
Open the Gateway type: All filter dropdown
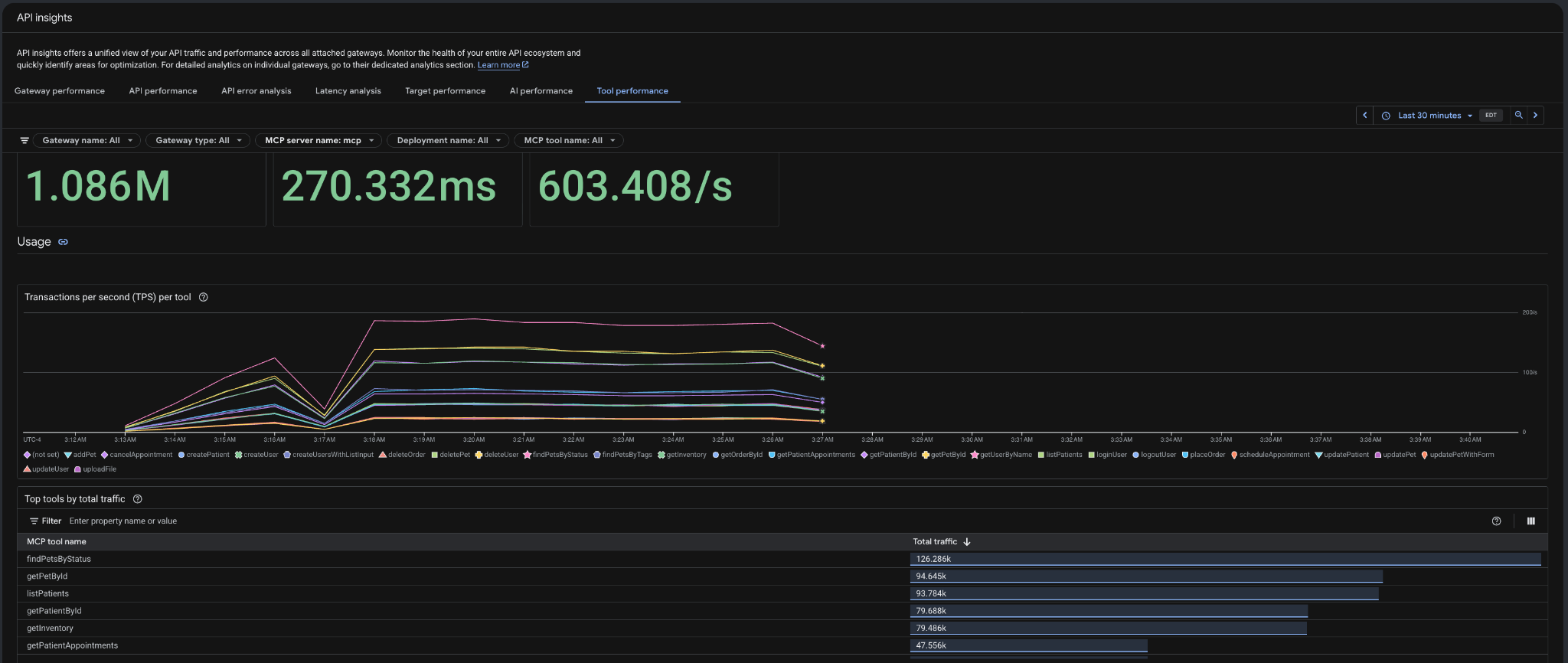click(x=198, y=141)
